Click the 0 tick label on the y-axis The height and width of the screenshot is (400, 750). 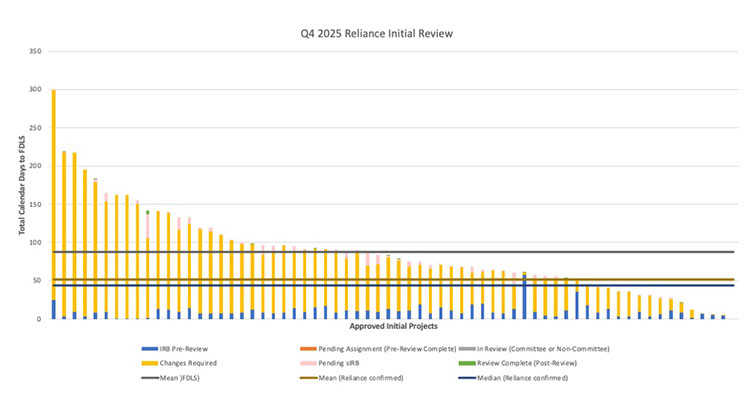pyautogui.click(x=40, y=319)
